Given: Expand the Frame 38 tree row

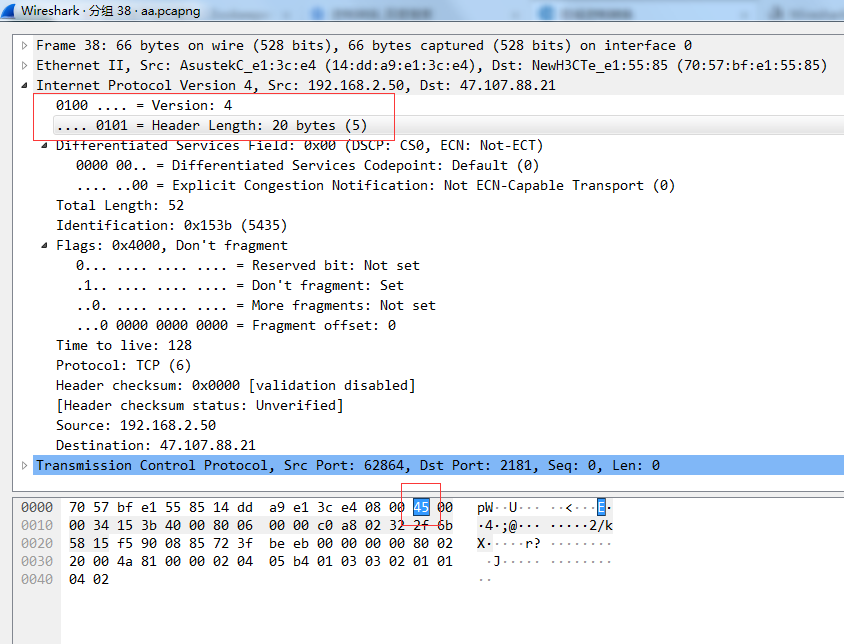Looking at the screenshot, I should pos(24,46).
